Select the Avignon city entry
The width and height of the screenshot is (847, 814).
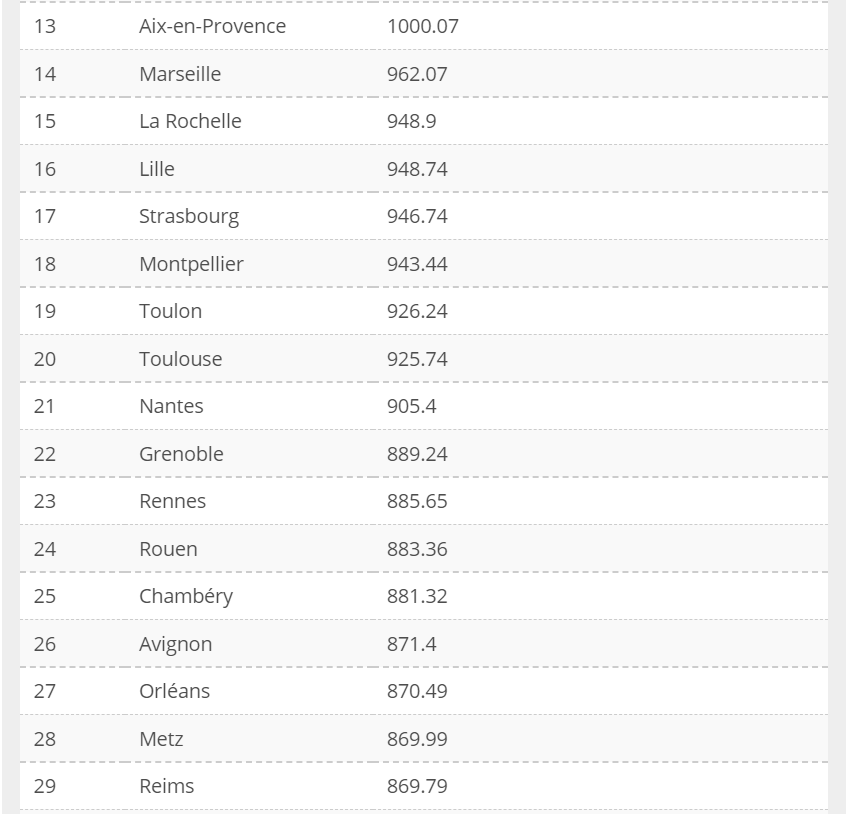click(x=175, y=644)
